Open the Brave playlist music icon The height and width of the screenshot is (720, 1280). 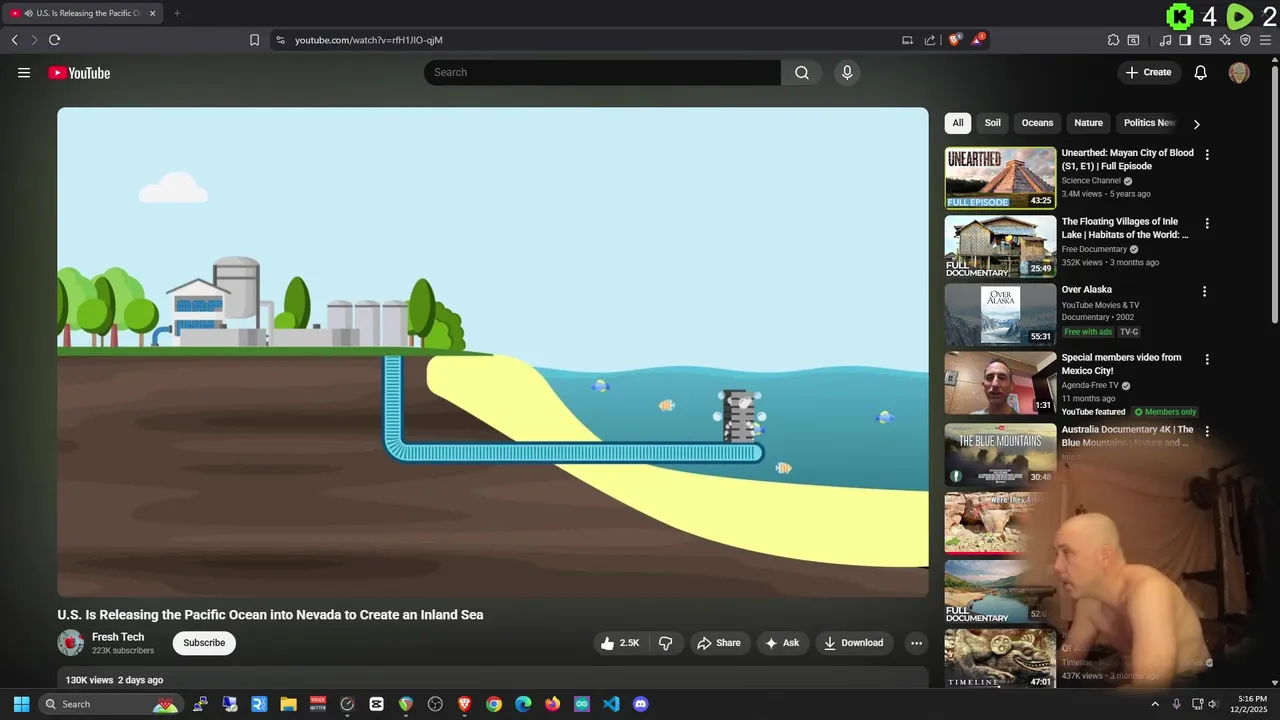point(1165,40)
